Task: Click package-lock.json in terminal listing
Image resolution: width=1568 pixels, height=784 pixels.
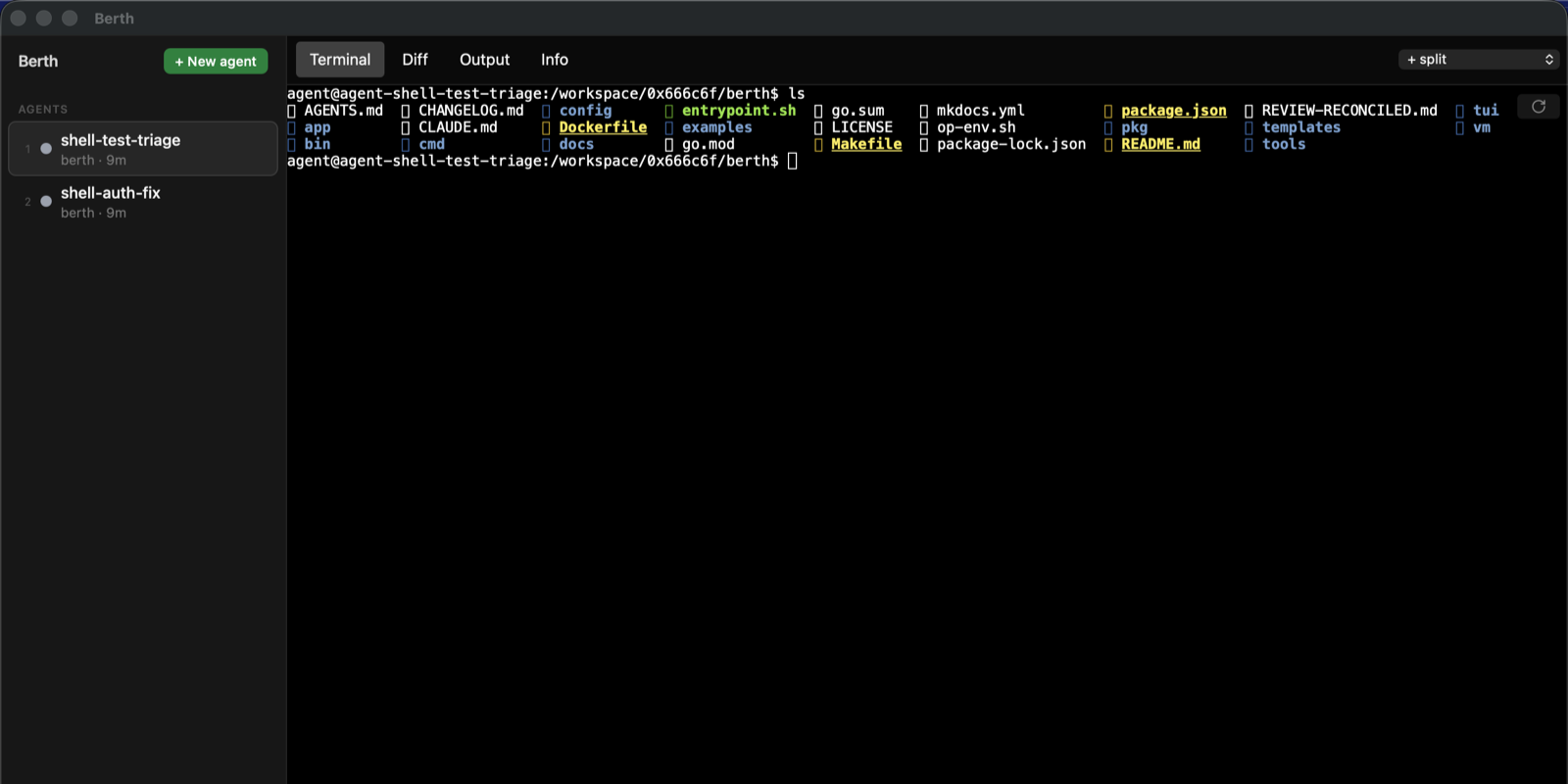Action: [x=1011, y=144]
